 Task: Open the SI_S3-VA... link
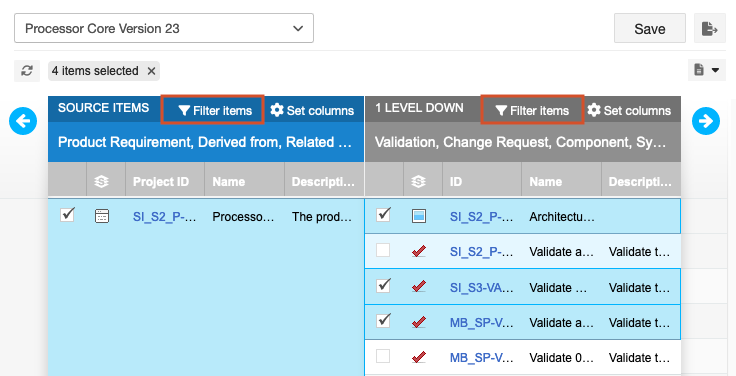click(x=481, y=287)
